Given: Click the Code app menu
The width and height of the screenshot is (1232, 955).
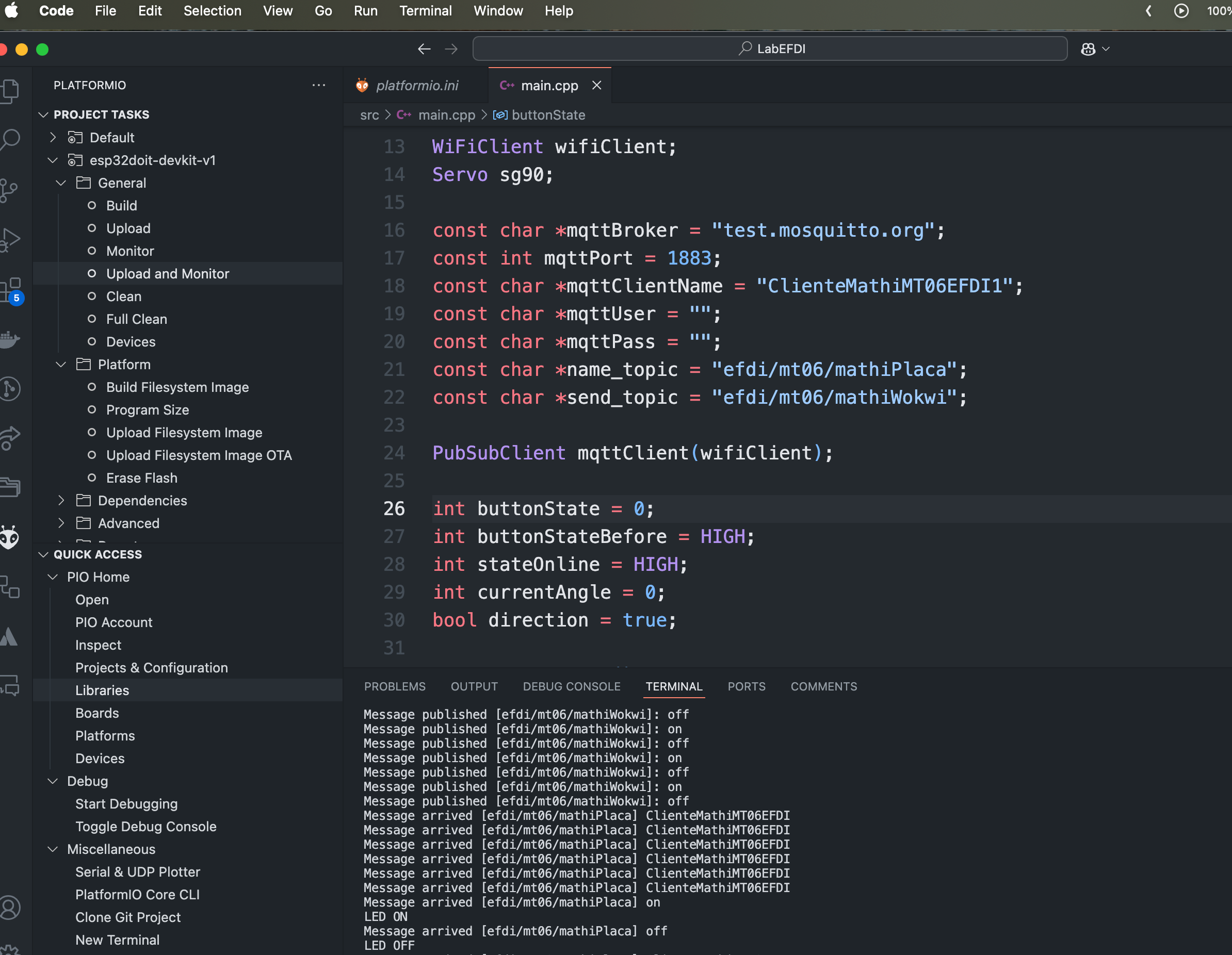Looking at the screenshot, I should pos(56,10).
